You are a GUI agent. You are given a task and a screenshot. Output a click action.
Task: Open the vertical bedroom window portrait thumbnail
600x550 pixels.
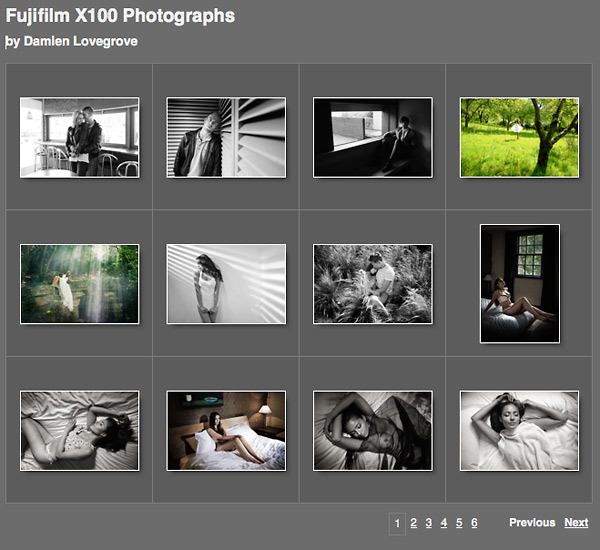tap(520, 284)
